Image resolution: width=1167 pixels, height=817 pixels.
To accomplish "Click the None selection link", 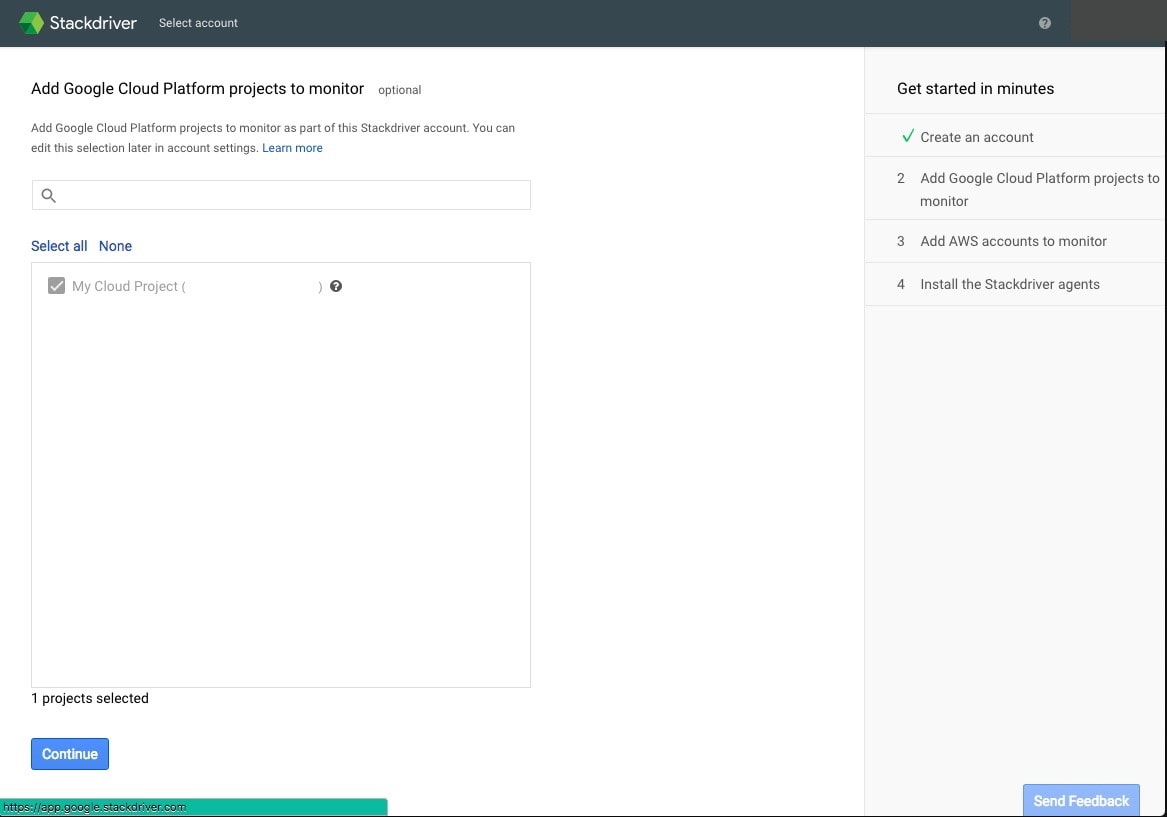I will coord(115,246).
